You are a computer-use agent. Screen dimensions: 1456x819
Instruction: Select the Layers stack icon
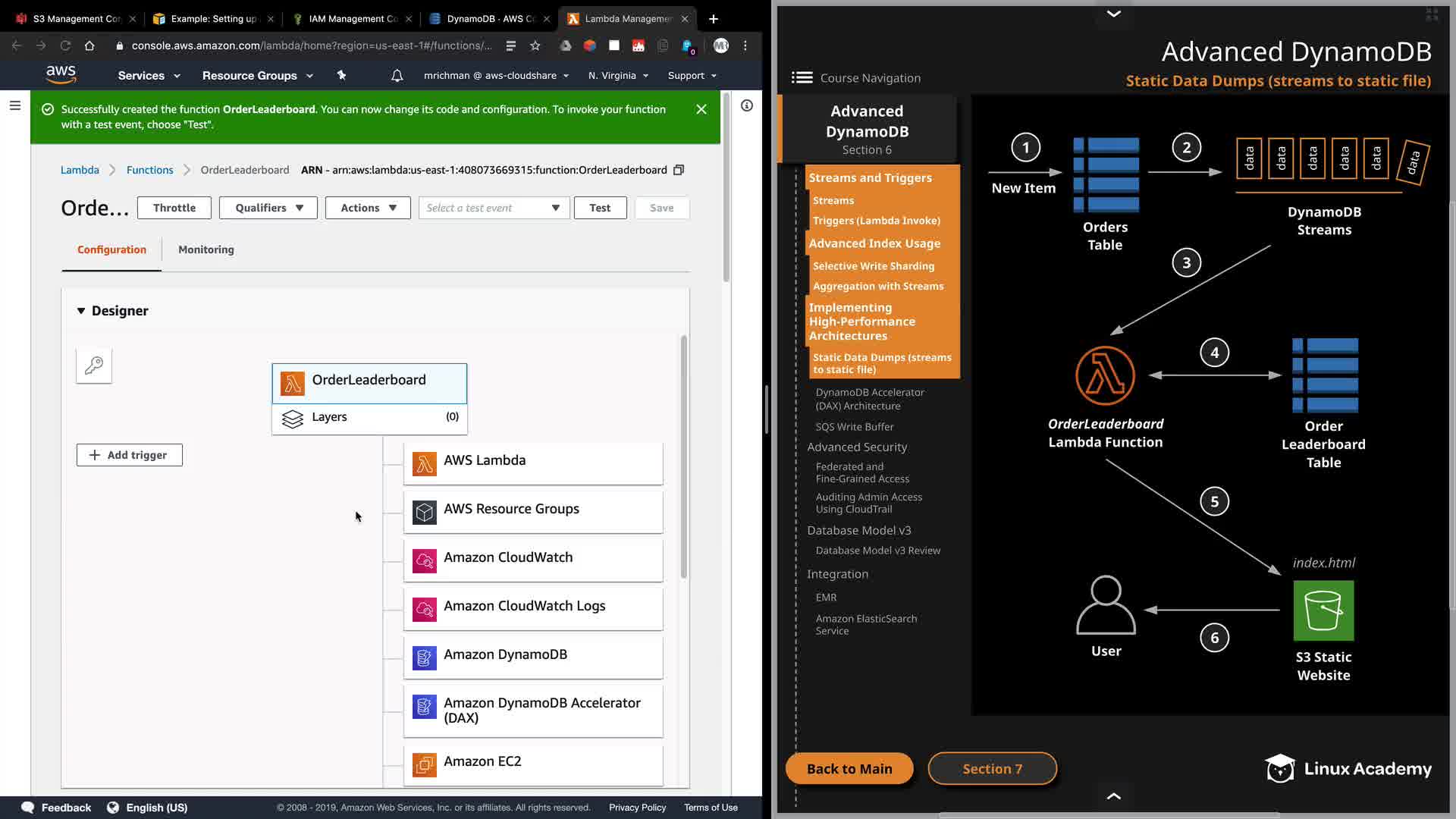pyautogui.click(x=293, y=418)
